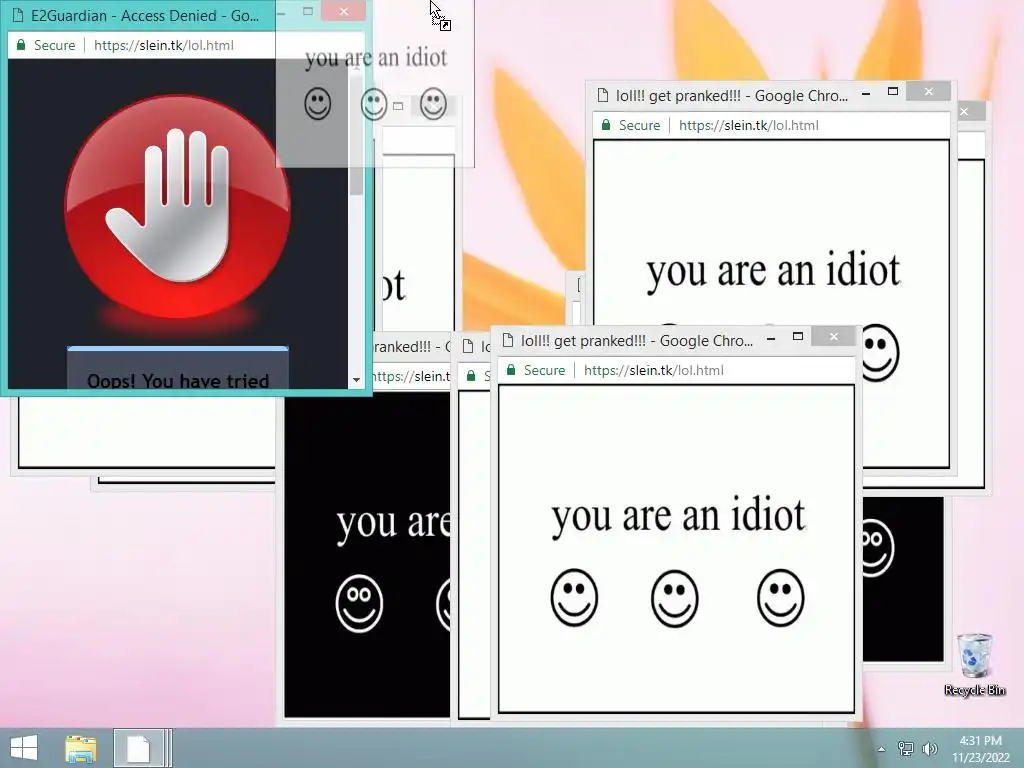Minimize the front get pranked window

pos(771,338)
